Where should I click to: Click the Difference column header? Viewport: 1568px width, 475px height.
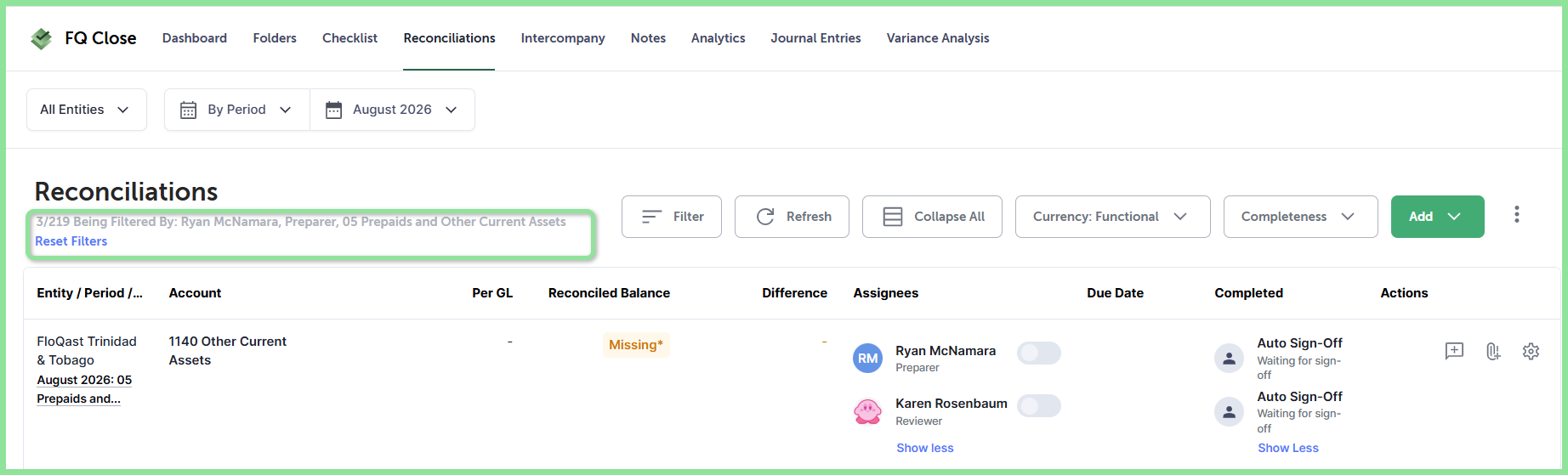tap(794, 293)
